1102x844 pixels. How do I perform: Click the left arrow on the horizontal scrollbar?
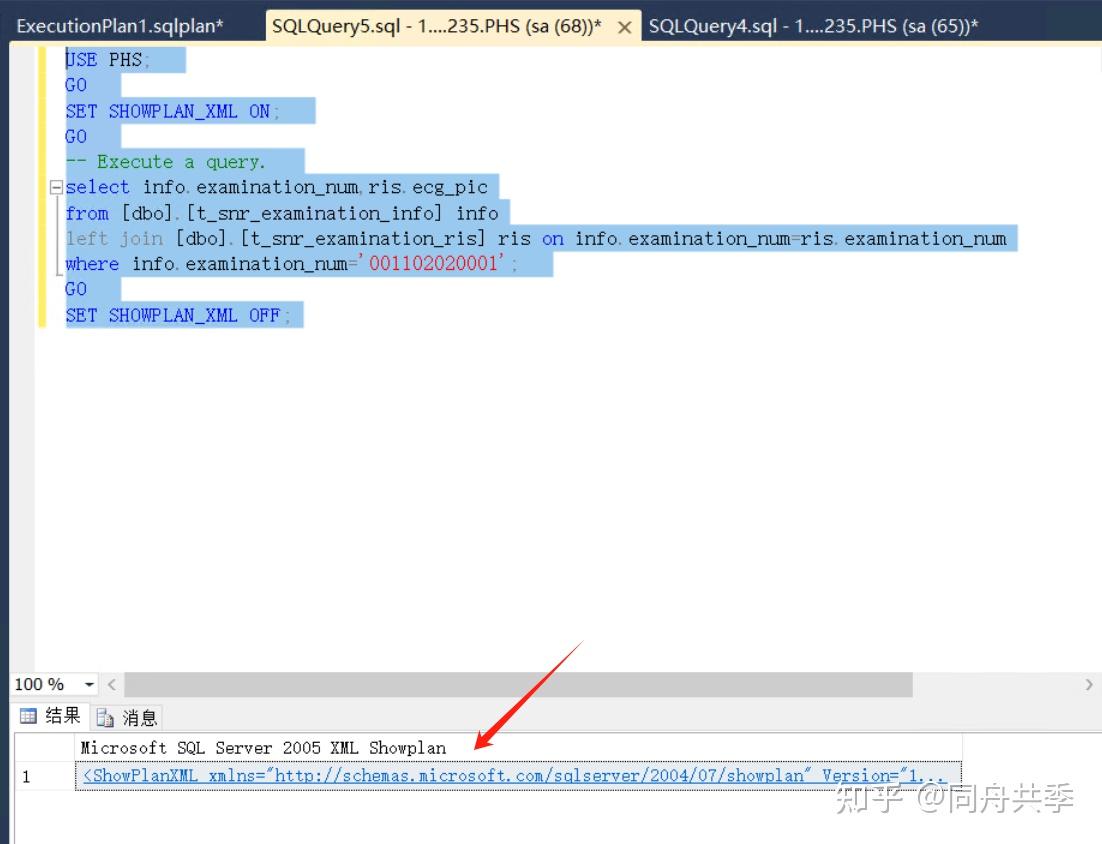(x=110, y=685)
